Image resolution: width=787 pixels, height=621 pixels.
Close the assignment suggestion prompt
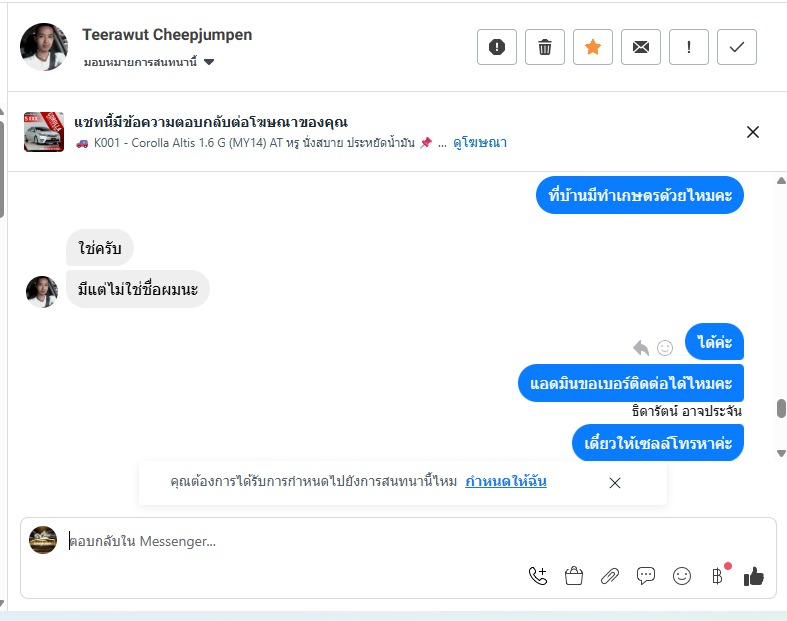[x=615, y=483]
